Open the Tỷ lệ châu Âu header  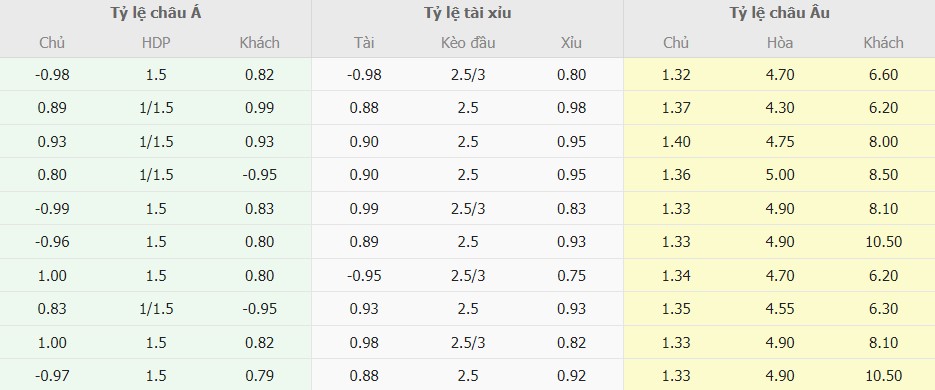point(779,13)
